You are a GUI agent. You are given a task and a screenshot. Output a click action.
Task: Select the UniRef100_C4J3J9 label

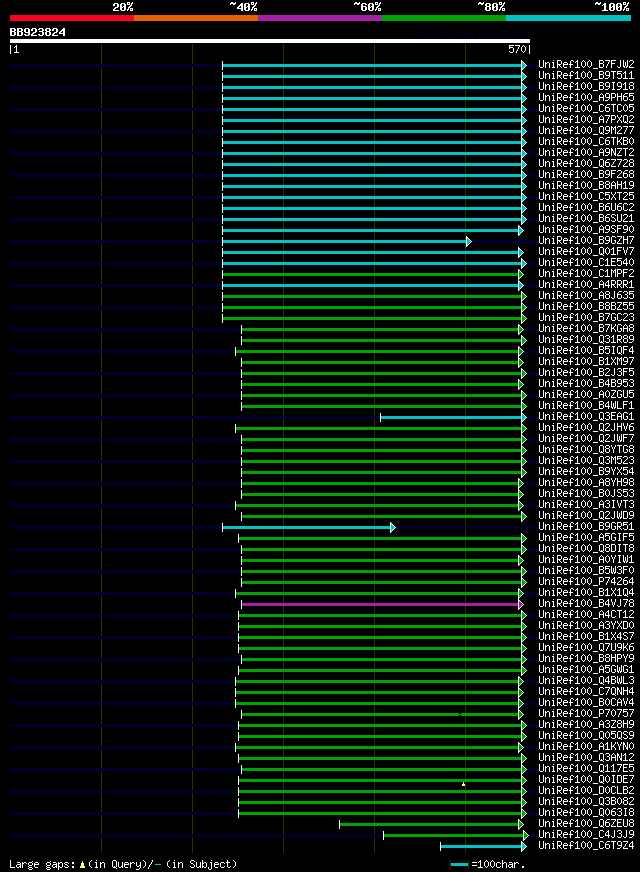(x=586, y=835)
